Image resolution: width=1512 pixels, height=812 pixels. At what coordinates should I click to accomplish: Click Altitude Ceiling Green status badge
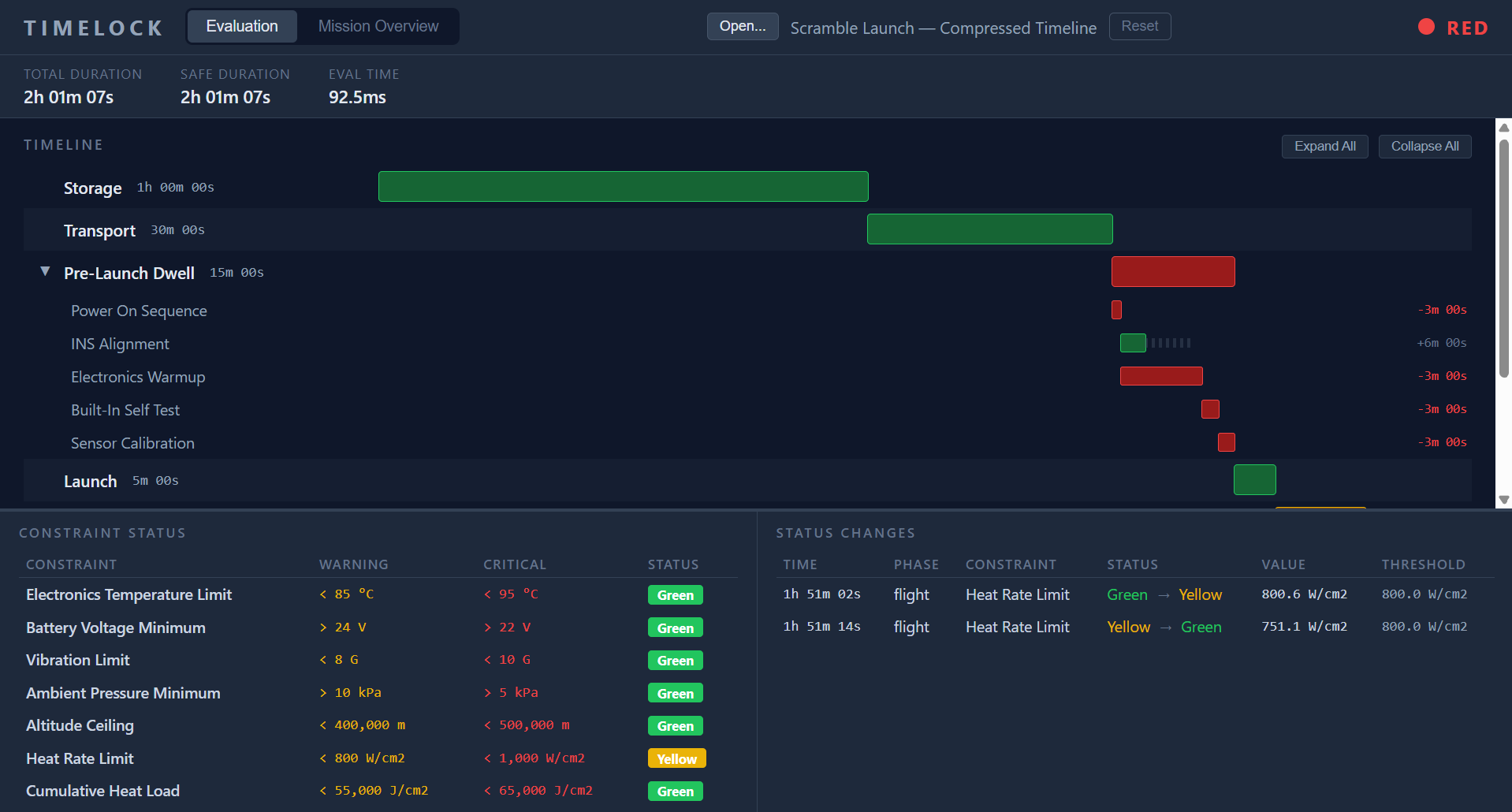676,726
